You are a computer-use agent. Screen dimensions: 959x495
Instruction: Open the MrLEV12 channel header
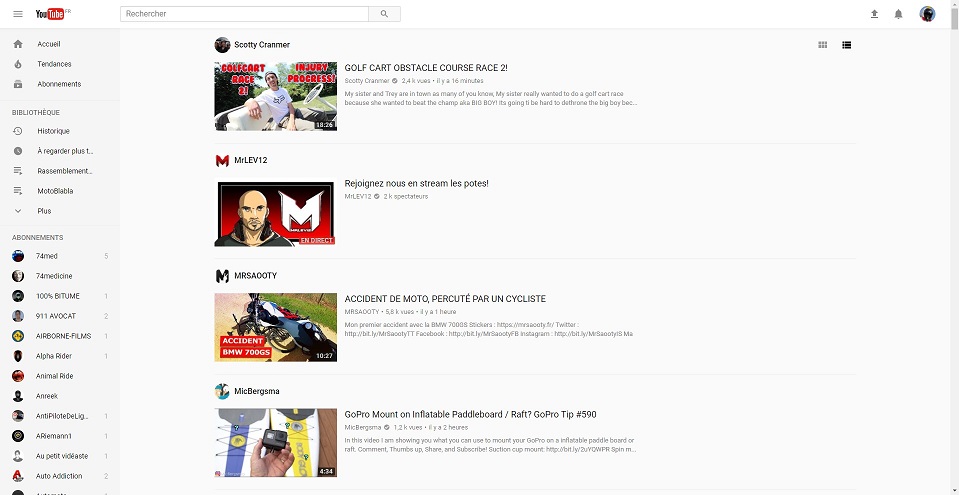251,160
